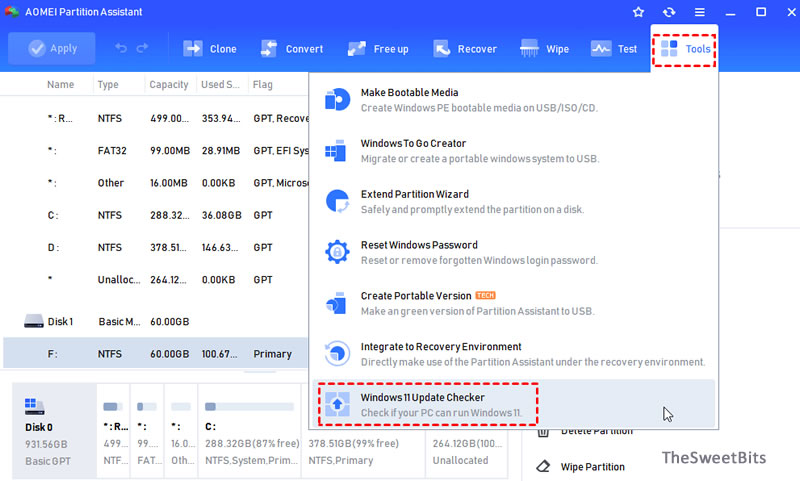Click the refresh icon in title bar
Screen dimensions: 800x481
coord(669,12)
